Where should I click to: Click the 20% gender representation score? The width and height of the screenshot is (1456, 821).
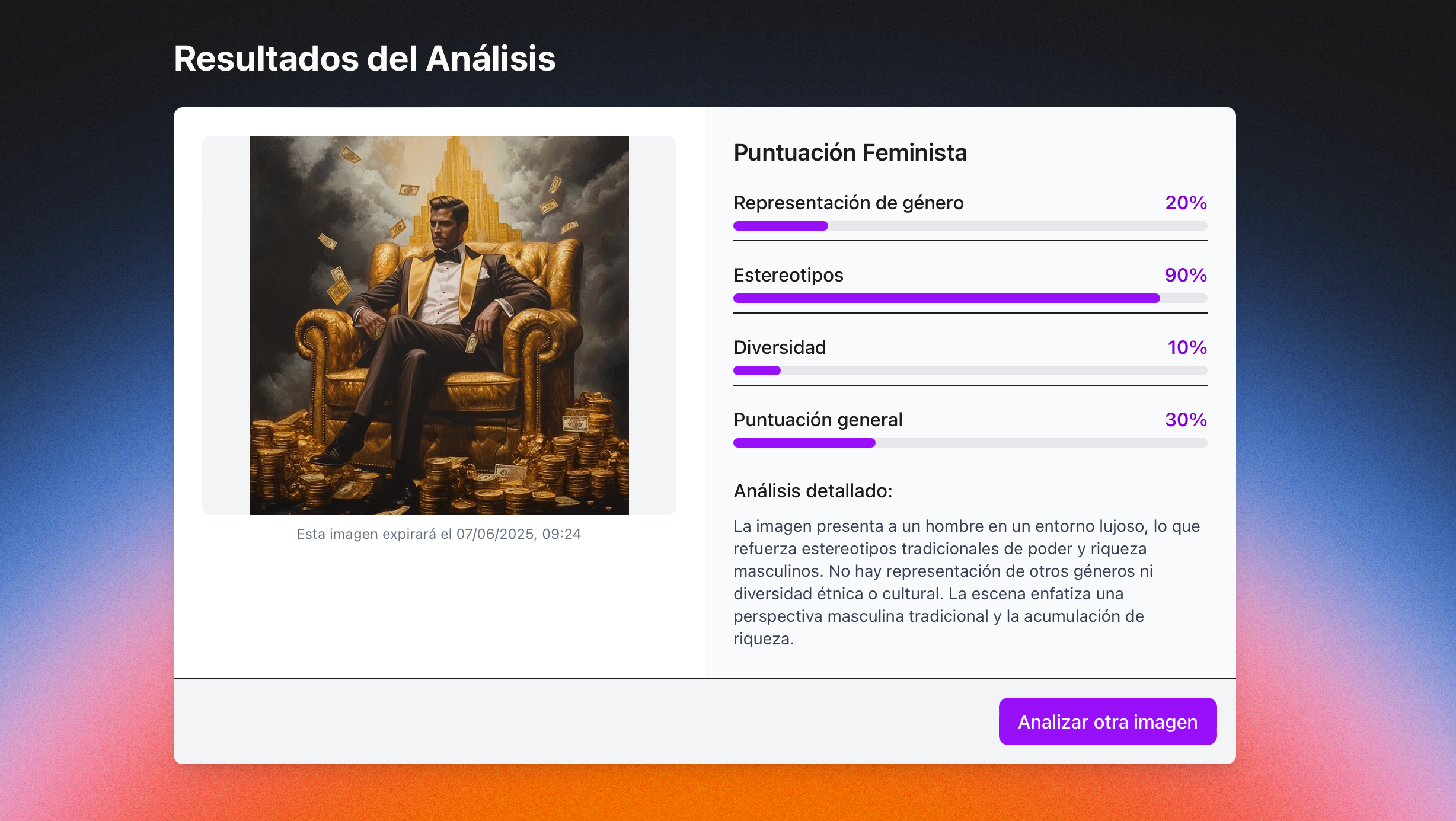(1186, 203)
